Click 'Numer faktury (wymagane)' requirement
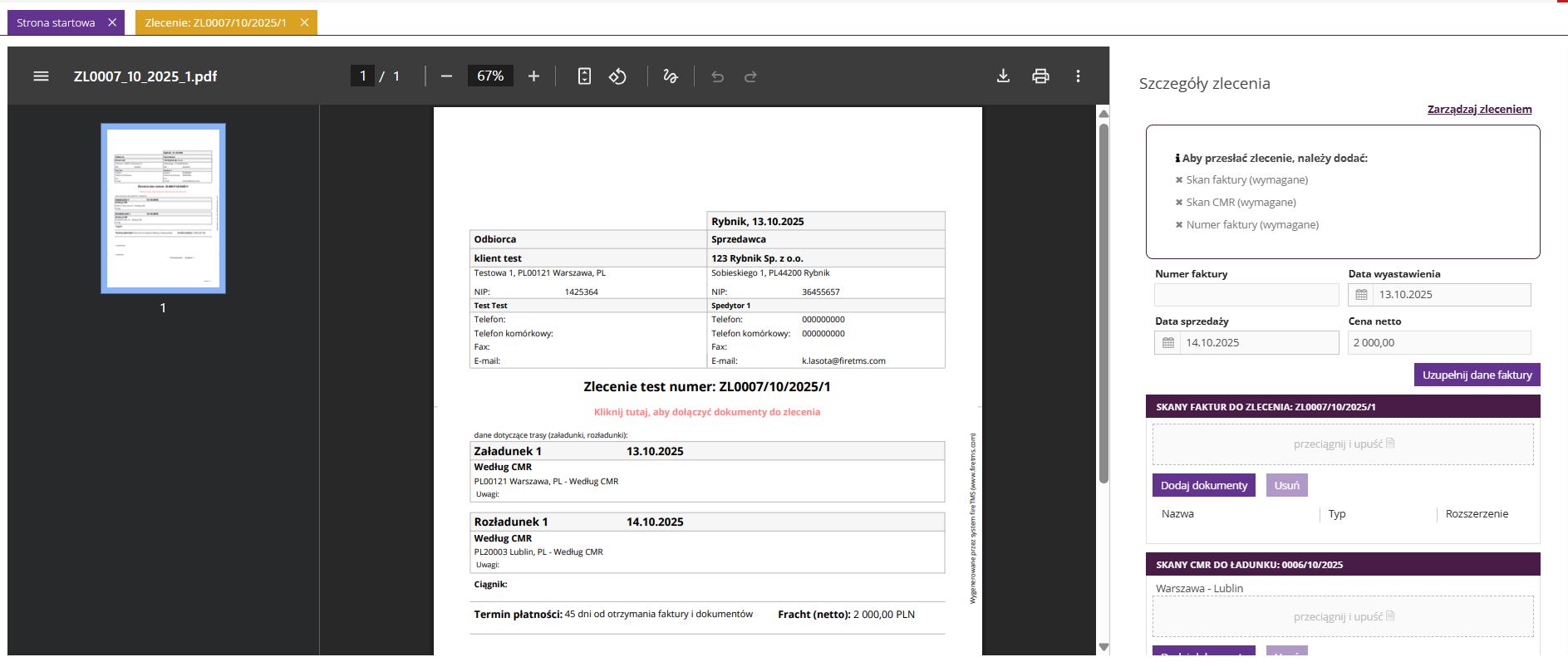 (1252, 225)
